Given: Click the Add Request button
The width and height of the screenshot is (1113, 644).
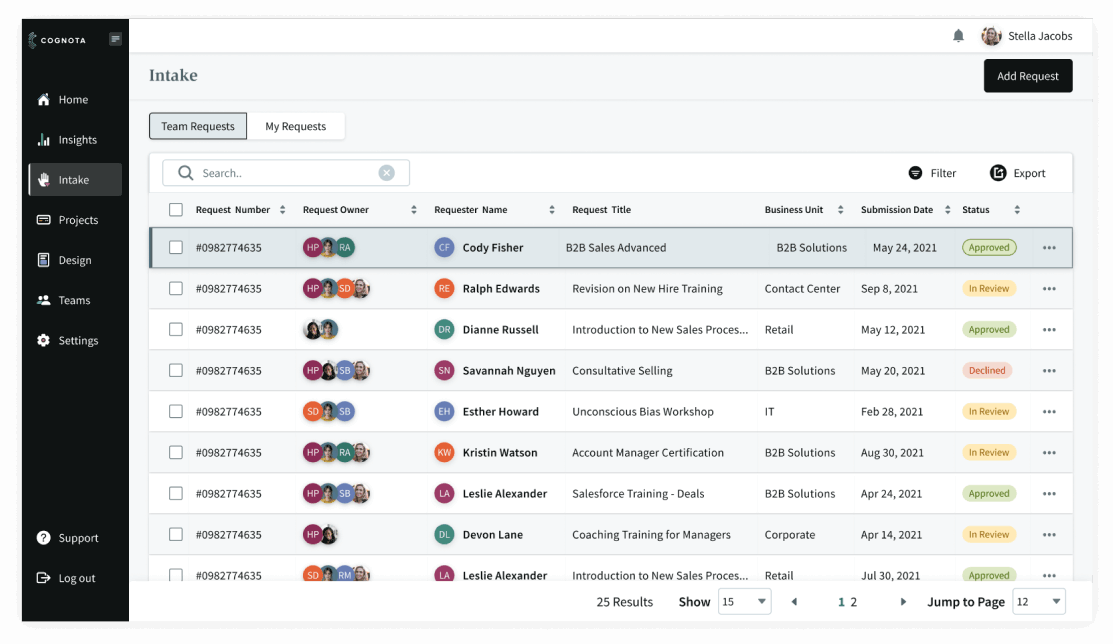Looking at the screenshot, I should 1027,76.
